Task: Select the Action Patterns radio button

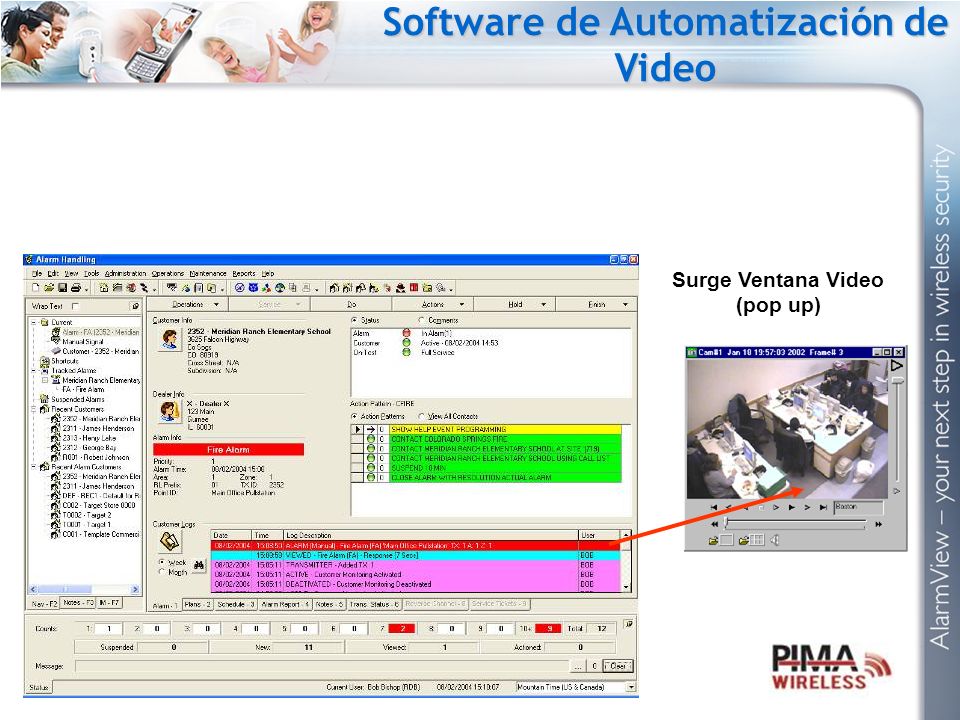Action: [x=354, y=416]
